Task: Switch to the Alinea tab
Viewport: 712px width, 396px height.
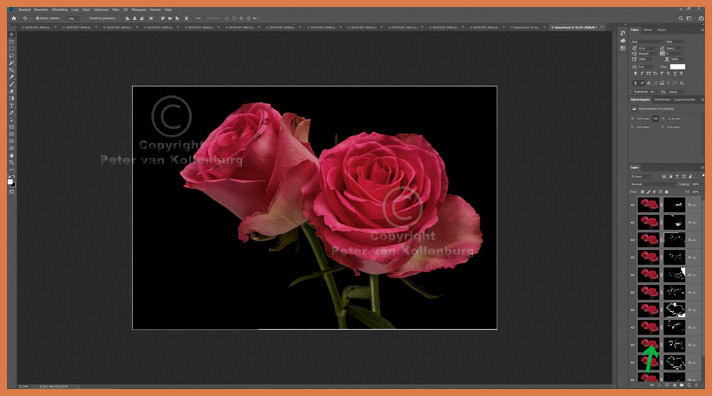Action: pyautogui.click(x=648, y=30)
